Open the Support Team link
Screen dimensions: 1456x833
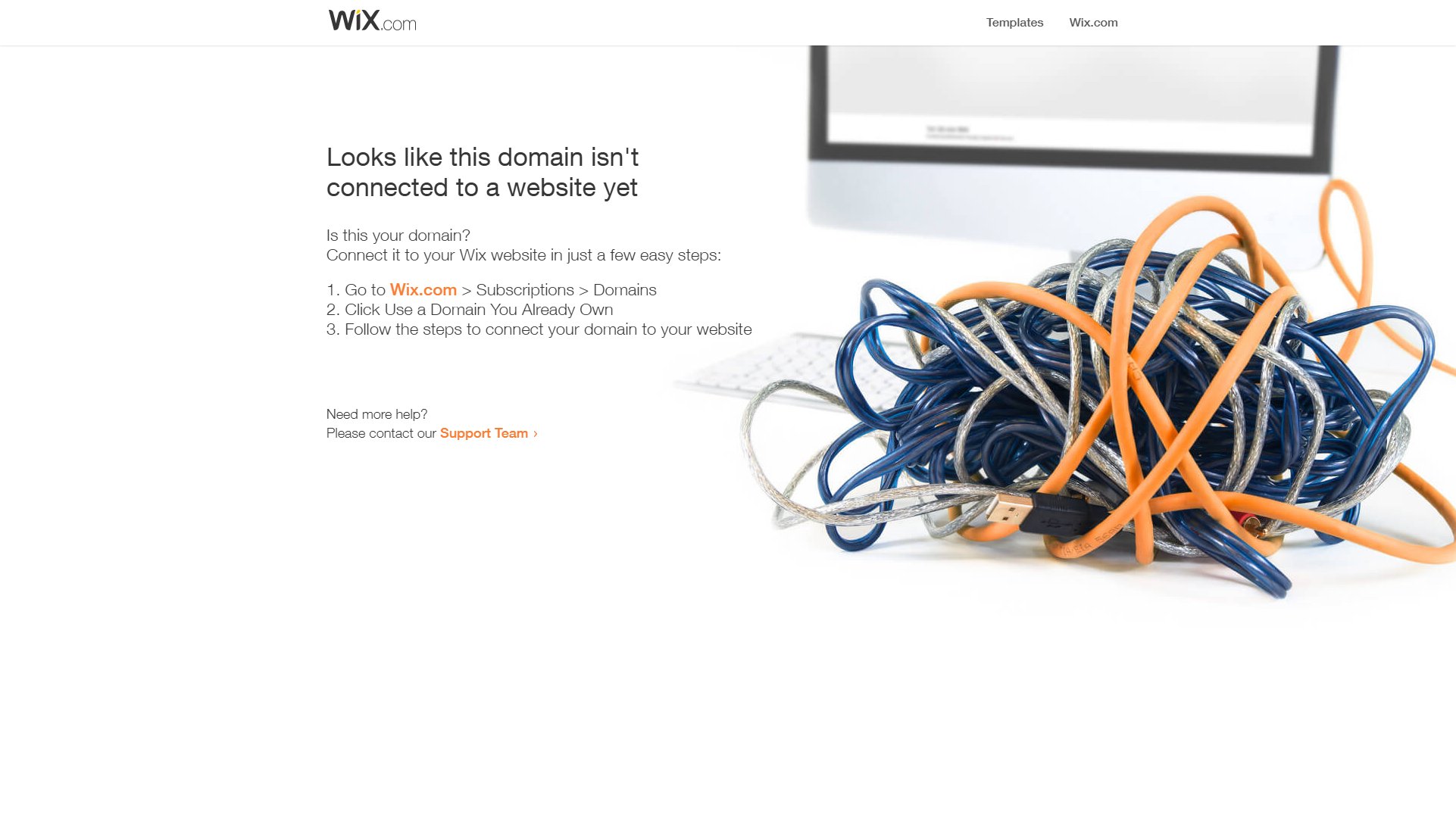(x=483, y=433)
